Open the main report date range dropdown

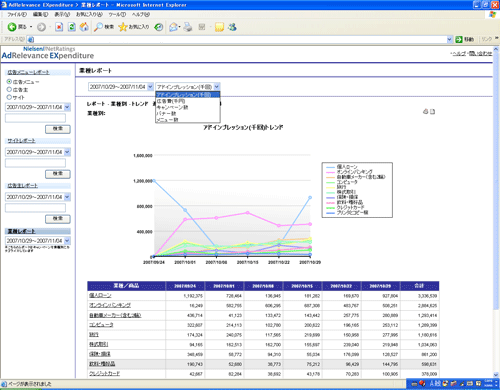pos(150,87)
